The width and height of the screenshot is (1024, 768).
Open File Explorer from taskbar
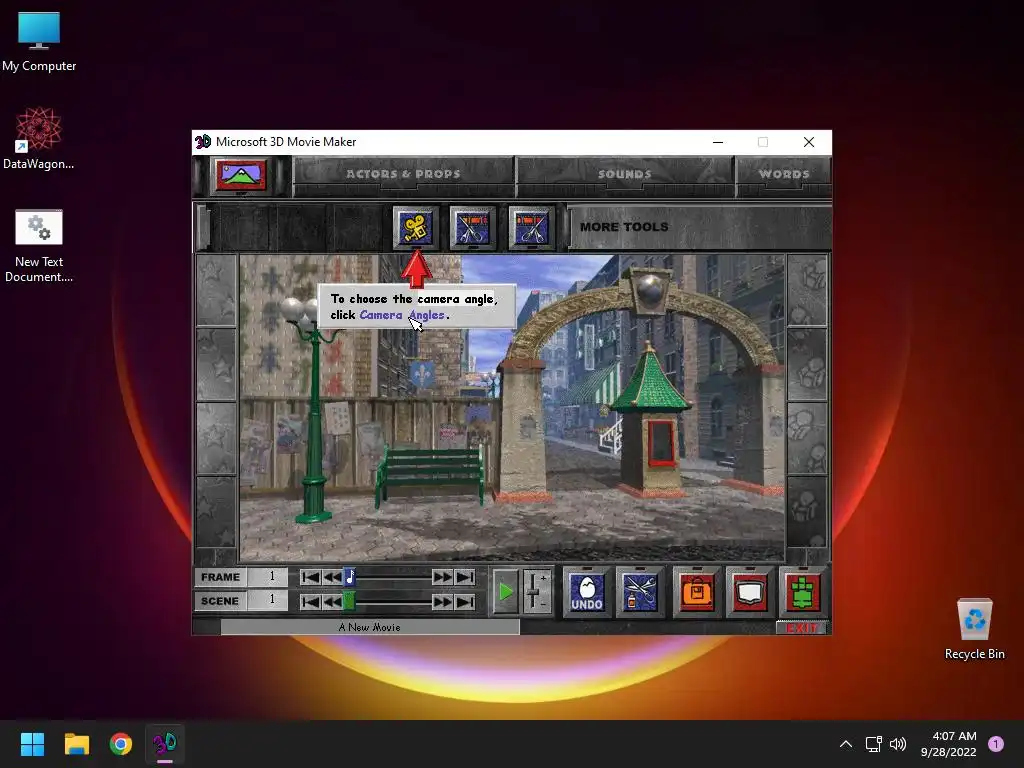click(76, 744)
